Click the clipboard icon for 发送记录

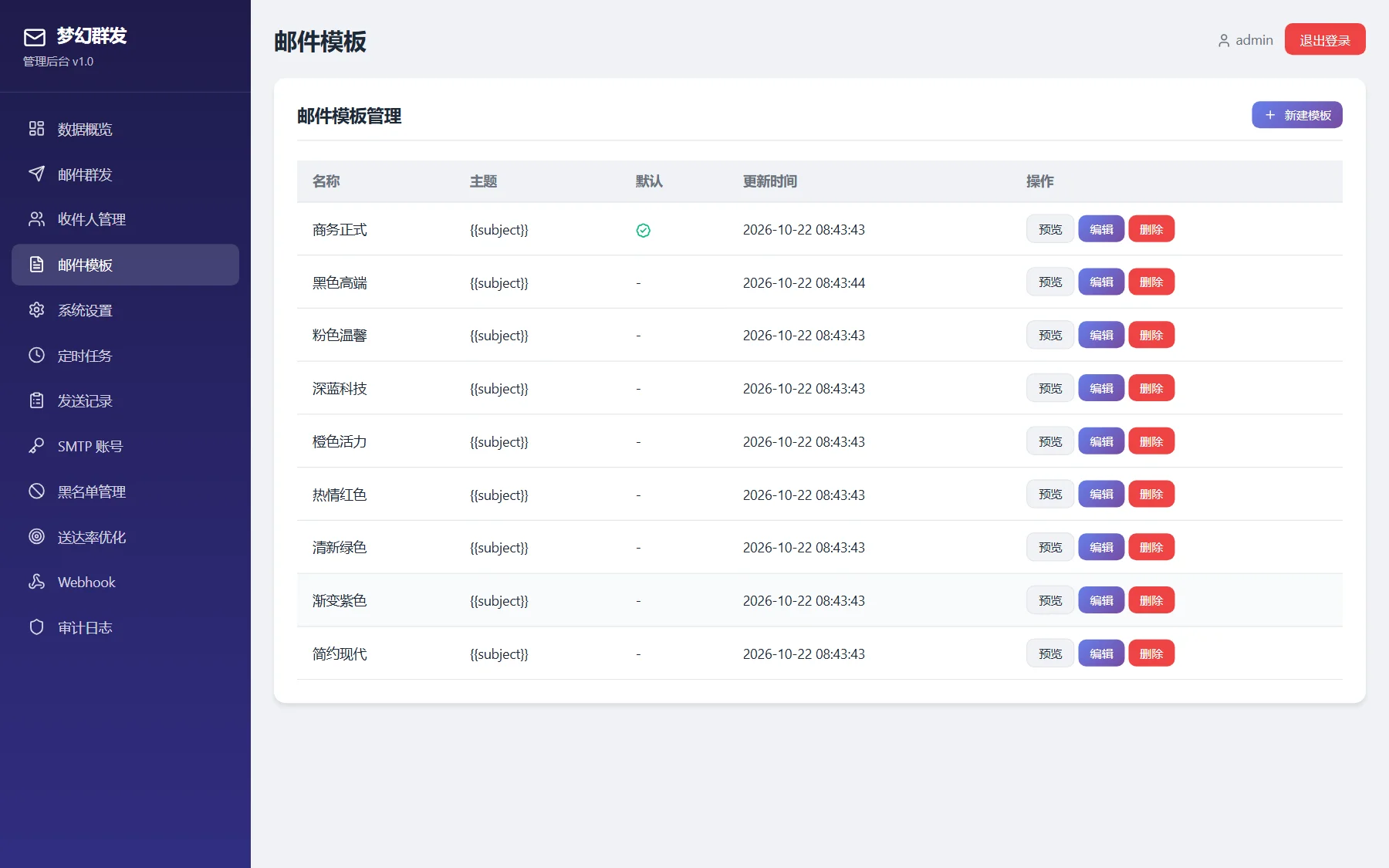coord(36,400)
